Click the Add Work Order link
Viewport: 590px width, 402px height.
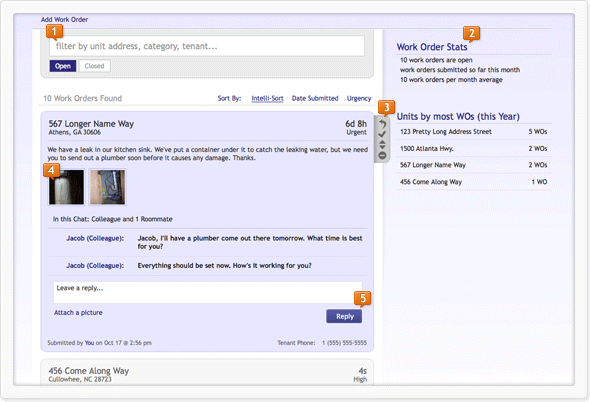pos(64,20)
